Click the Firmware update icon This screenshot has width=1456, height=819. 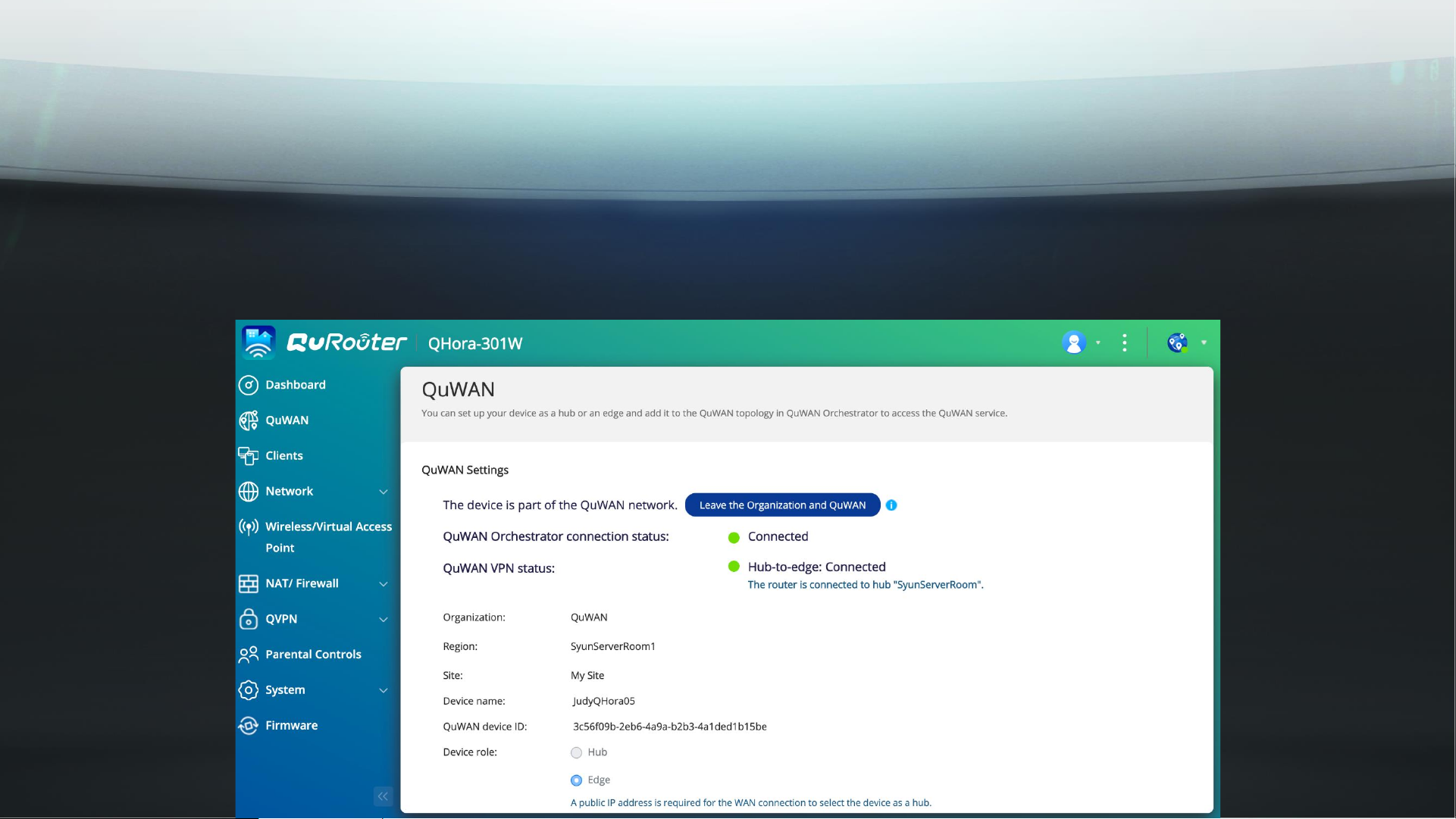[249, 726]
